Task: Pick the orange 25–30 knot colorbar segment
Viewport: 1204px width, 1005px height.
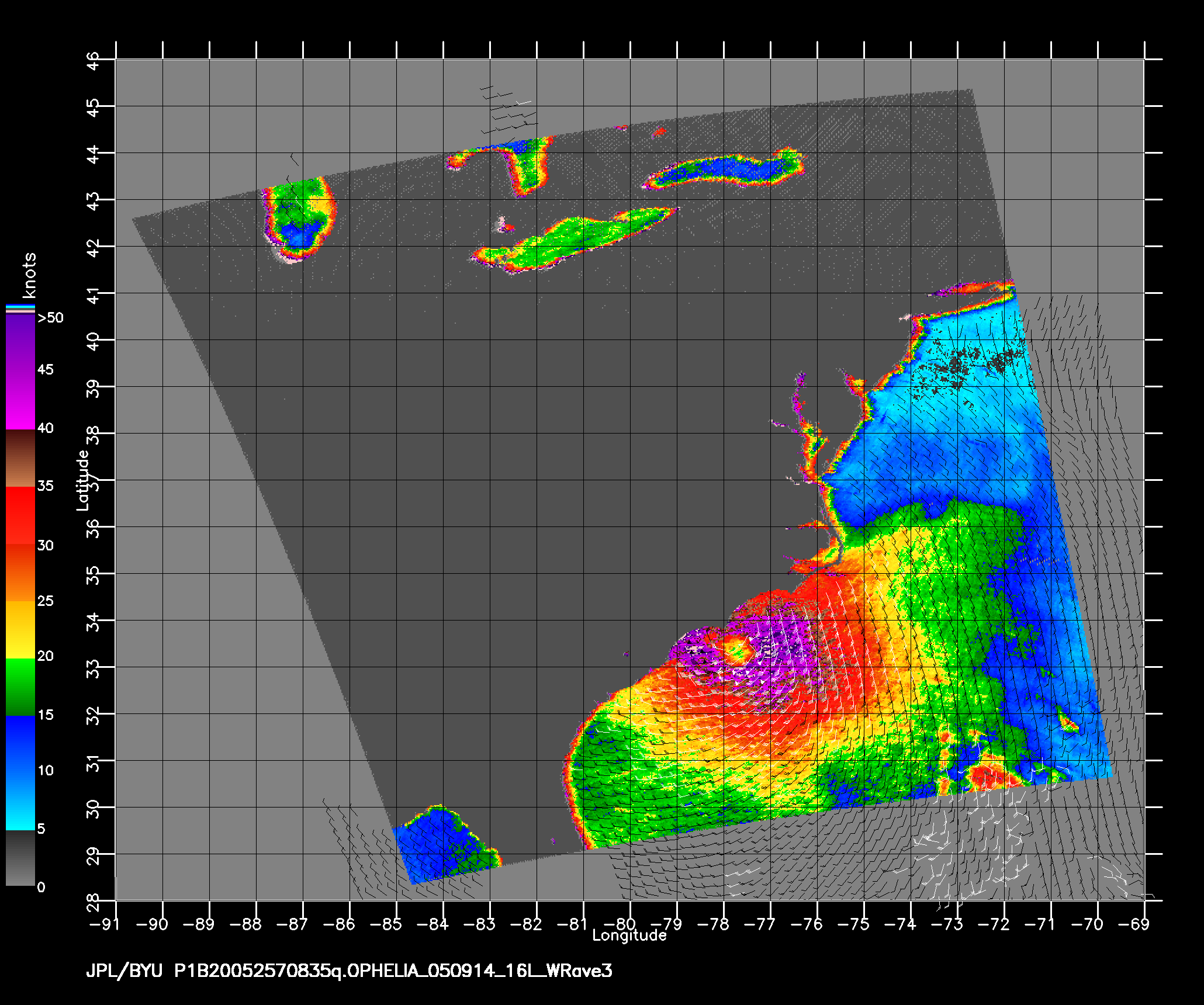Action: (20, 573)
